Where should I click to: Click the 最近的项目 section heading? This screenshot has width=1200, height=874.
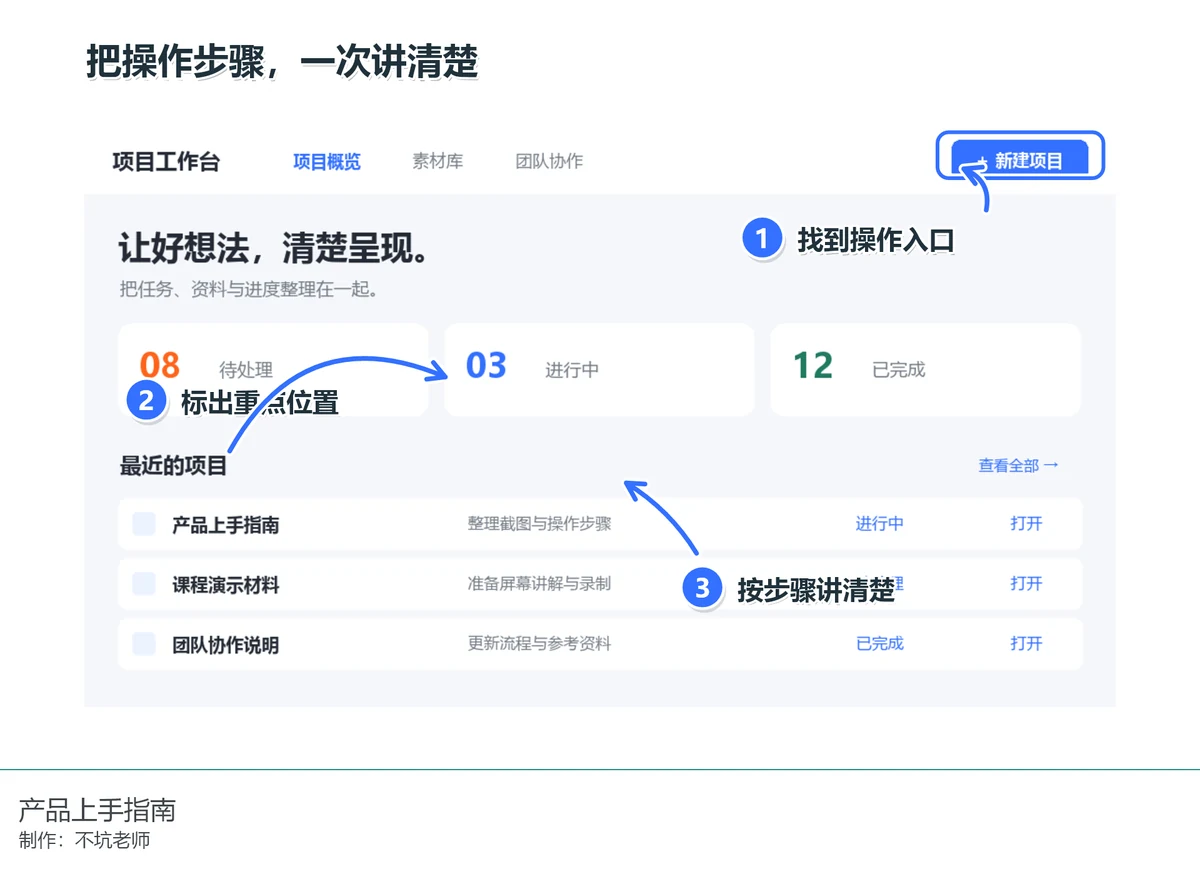tap(174, 466)
